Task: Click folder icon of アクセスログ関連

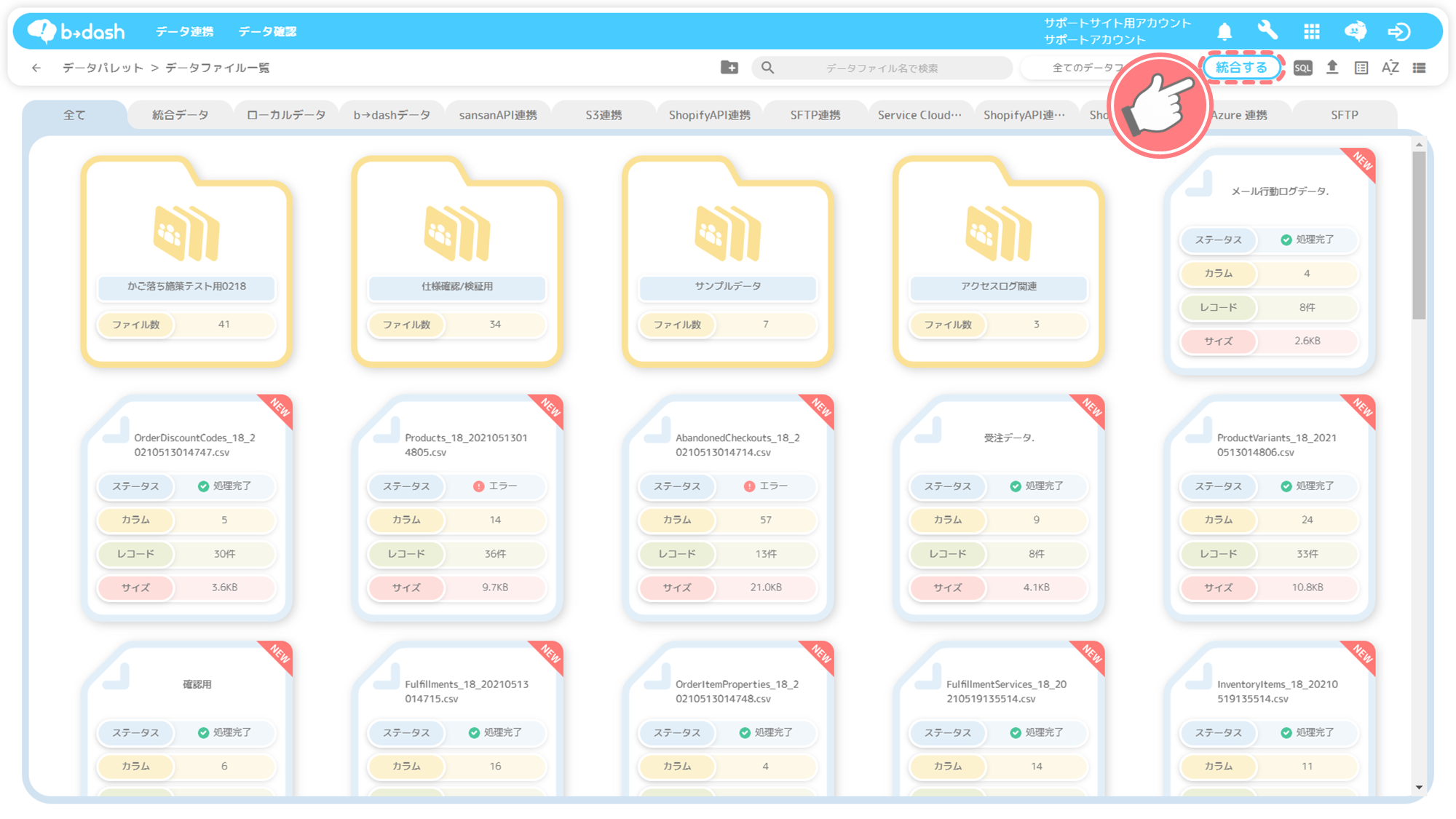Action: (999, 233)
